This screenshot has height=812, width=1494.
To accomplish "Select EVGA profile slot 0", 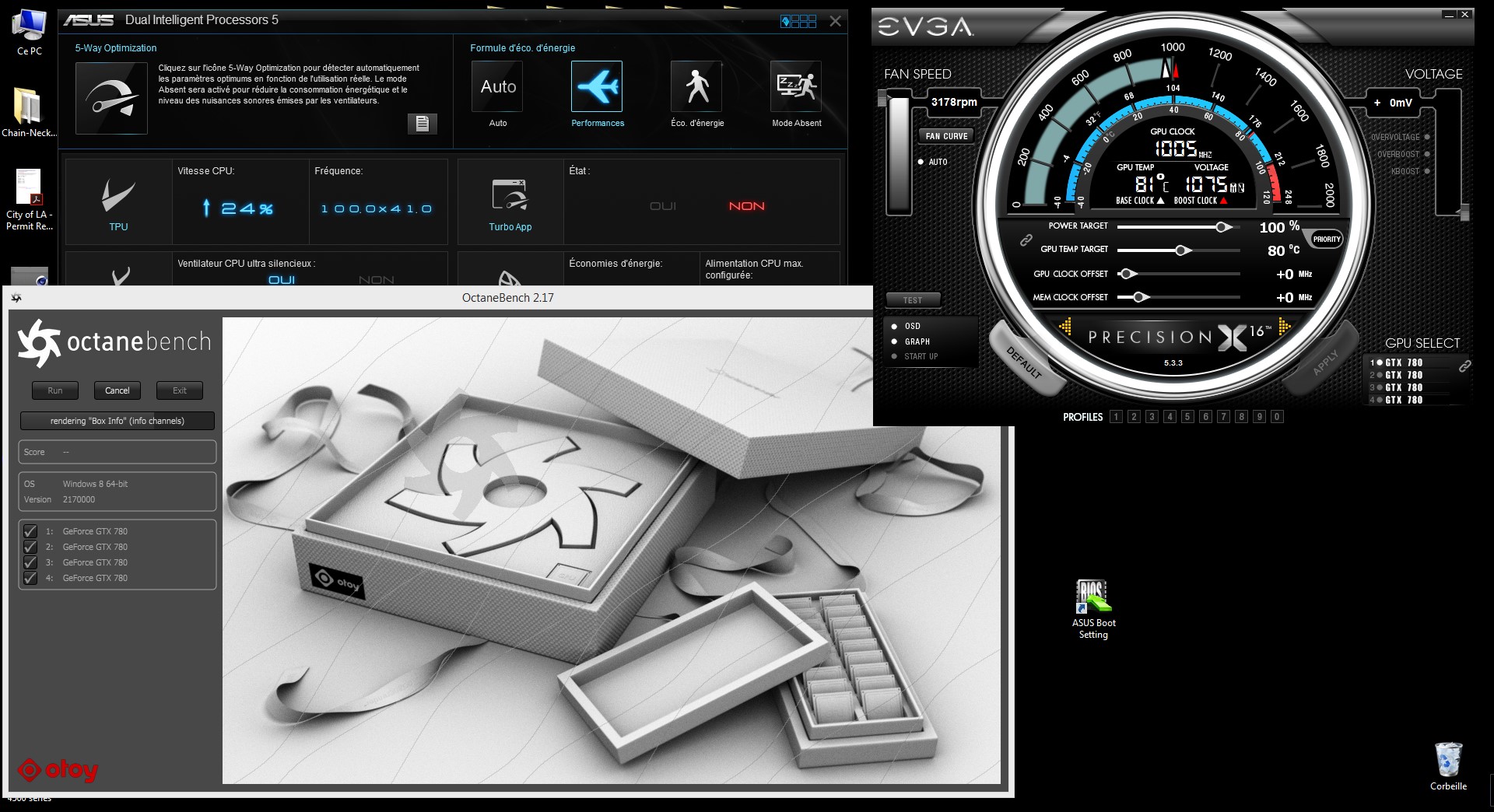I will pos(1277,417).
